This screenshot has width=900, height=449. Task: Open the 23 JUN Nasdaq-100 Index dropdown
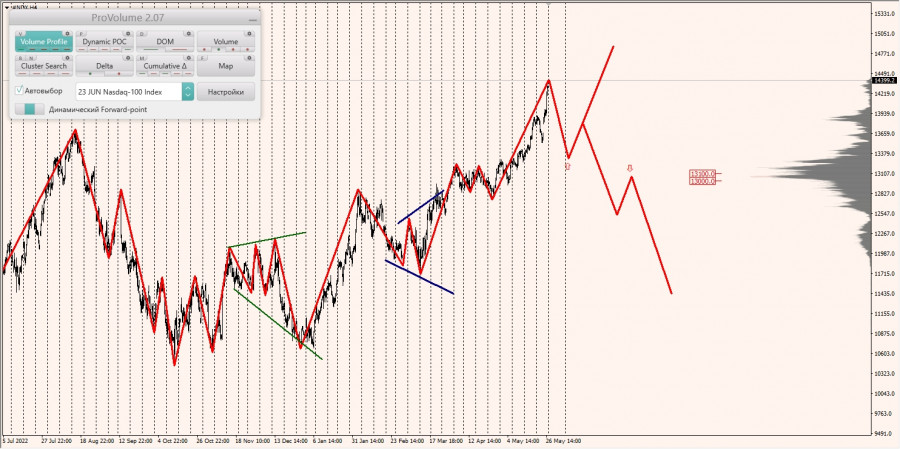pos(129,92)
